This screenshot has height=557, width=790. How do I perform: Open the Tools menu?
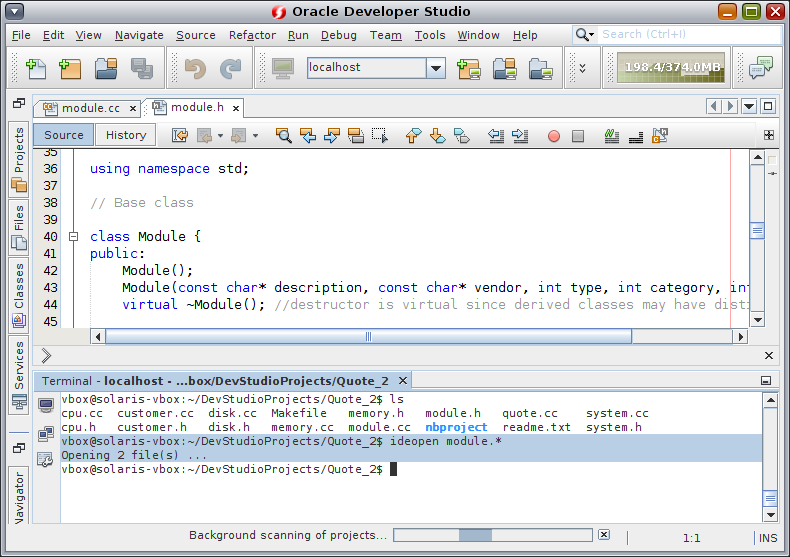[x=430, y=35]
